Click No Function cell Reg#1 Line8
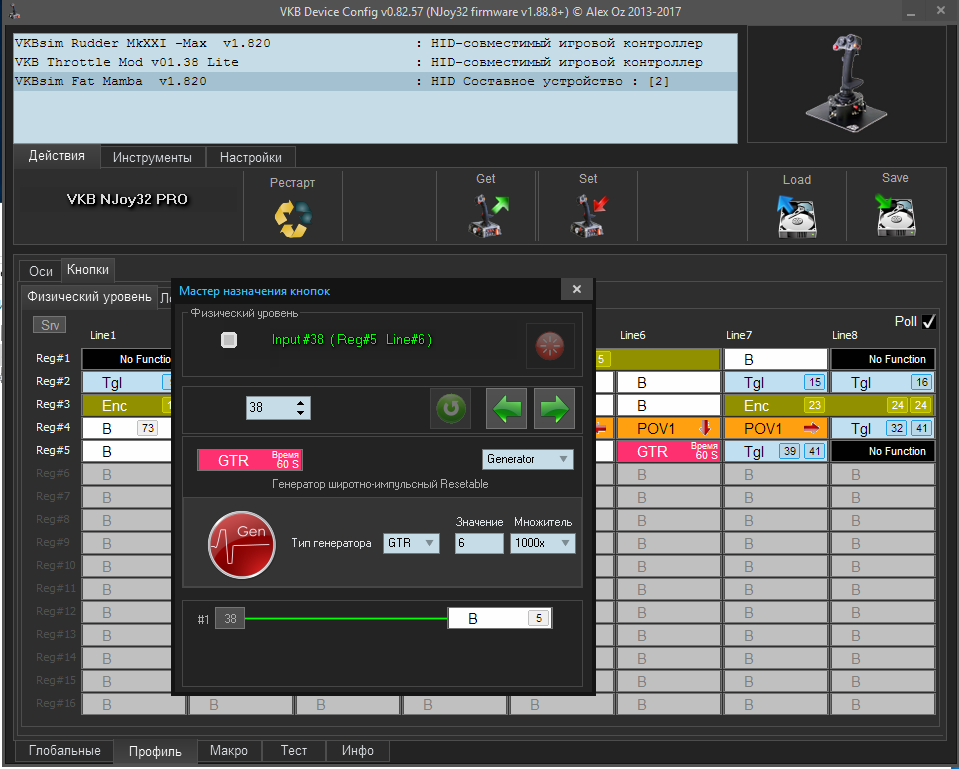This screenshot has height=769, width=959. tap(883, 359)
